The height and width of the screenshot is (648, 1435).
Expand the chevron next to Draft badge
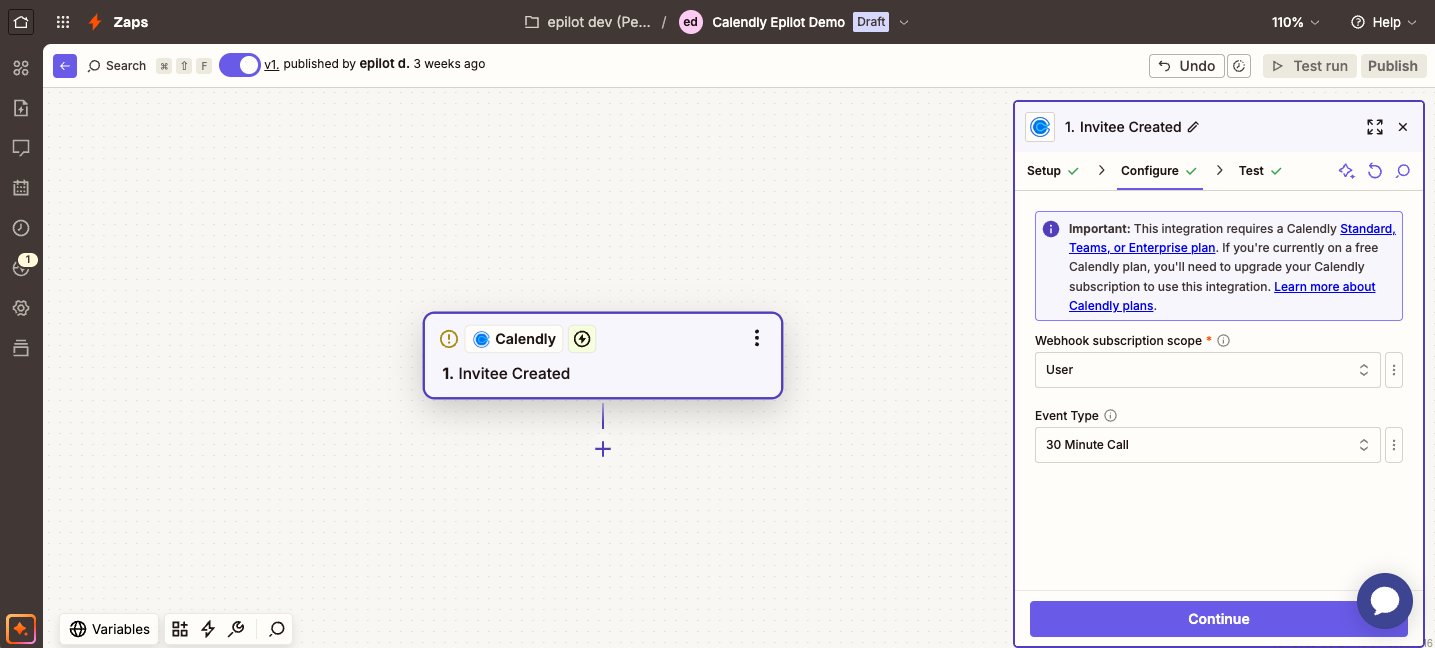[904, 22]
